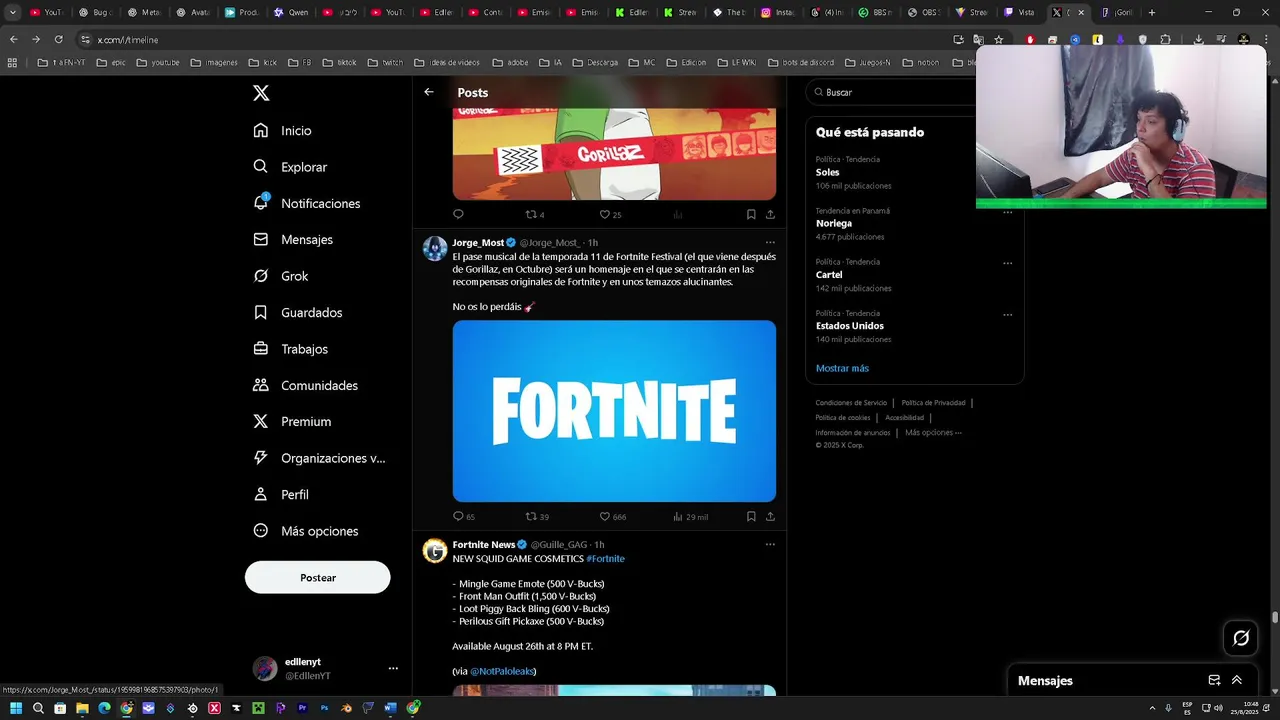Screen dimensions: 1280x720
Task: Like the Jorge_Most post with 686 likes
Action: pos(612,517)
